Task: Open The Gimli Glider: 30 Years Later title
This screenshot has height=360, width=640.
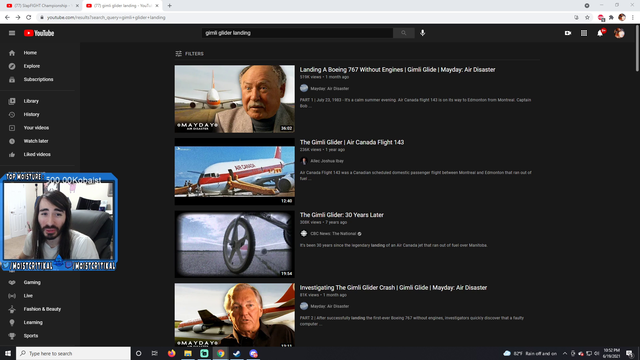Action: [342, 215]
